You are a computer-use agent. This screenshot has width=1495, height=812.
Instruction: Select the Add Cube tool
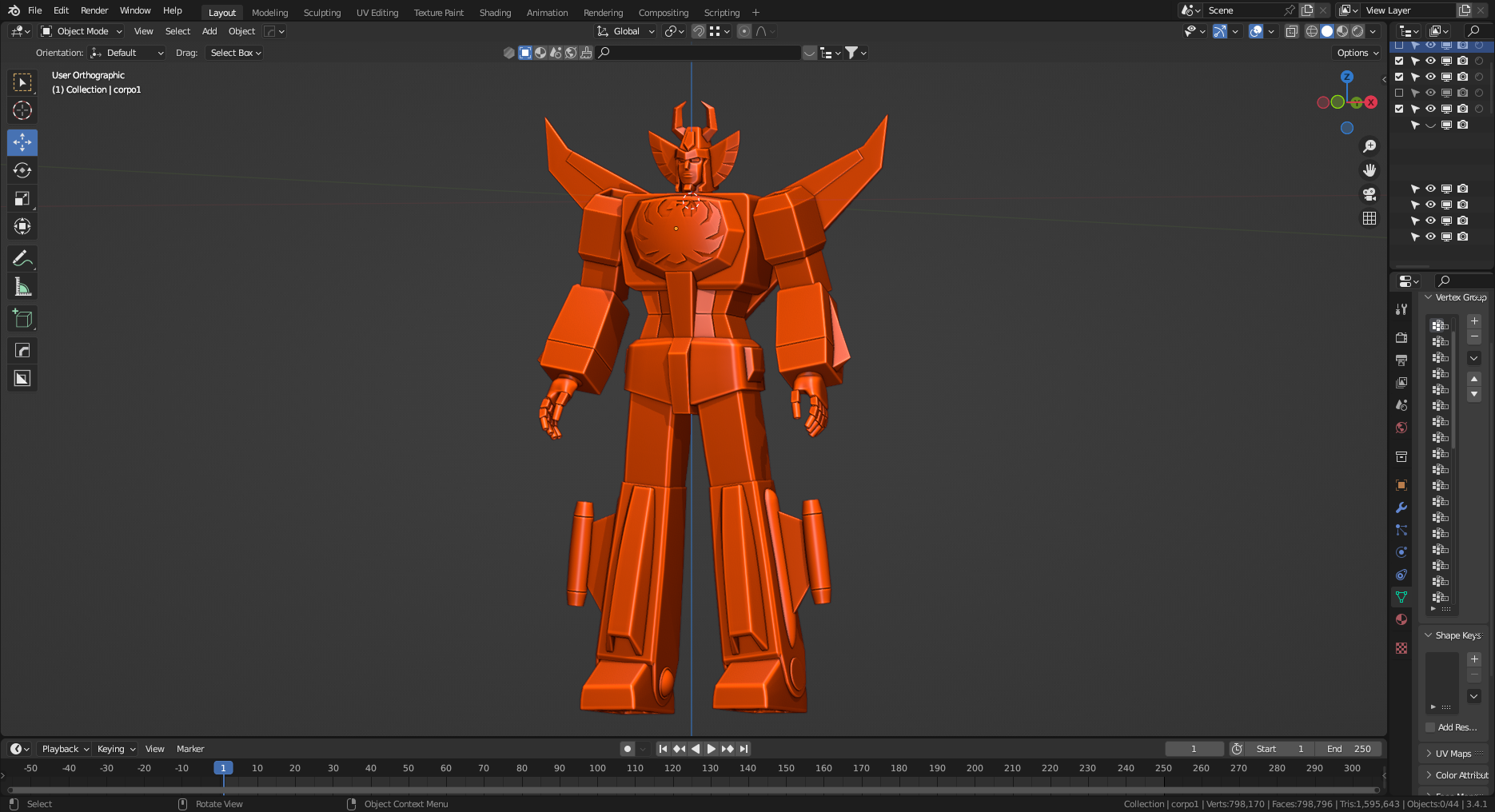(x=22, y=318)
